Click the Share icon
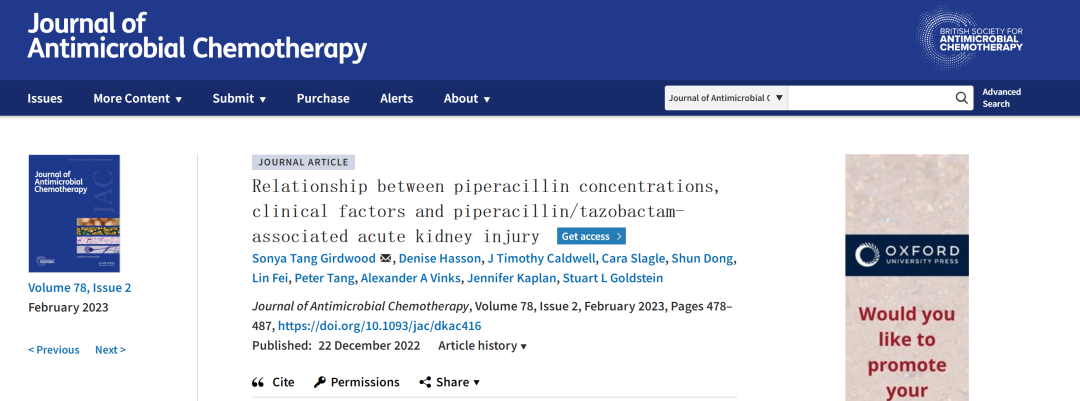 (x=425, y=382)
